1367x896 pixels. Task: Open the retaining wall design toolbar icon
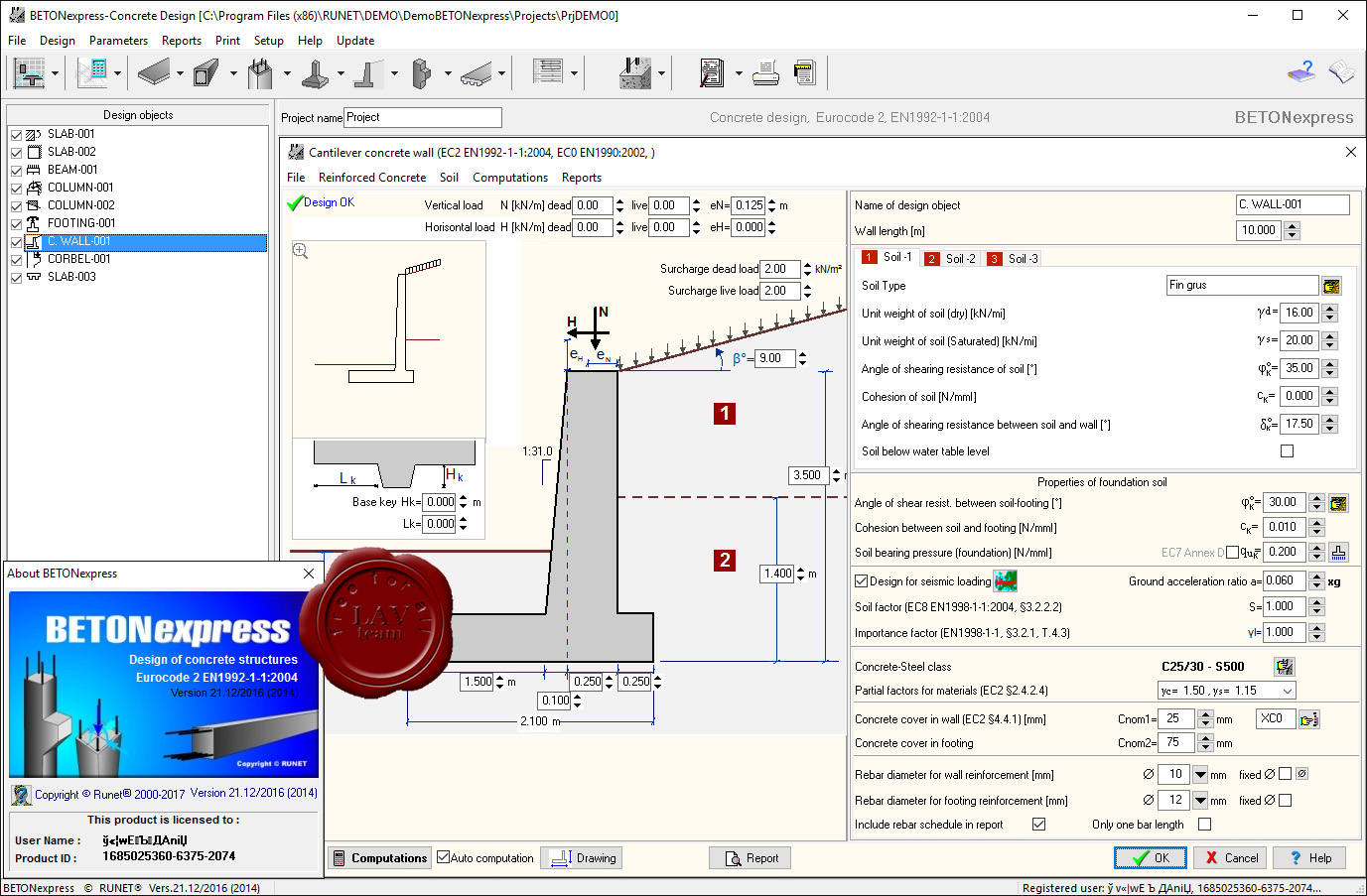368,72
